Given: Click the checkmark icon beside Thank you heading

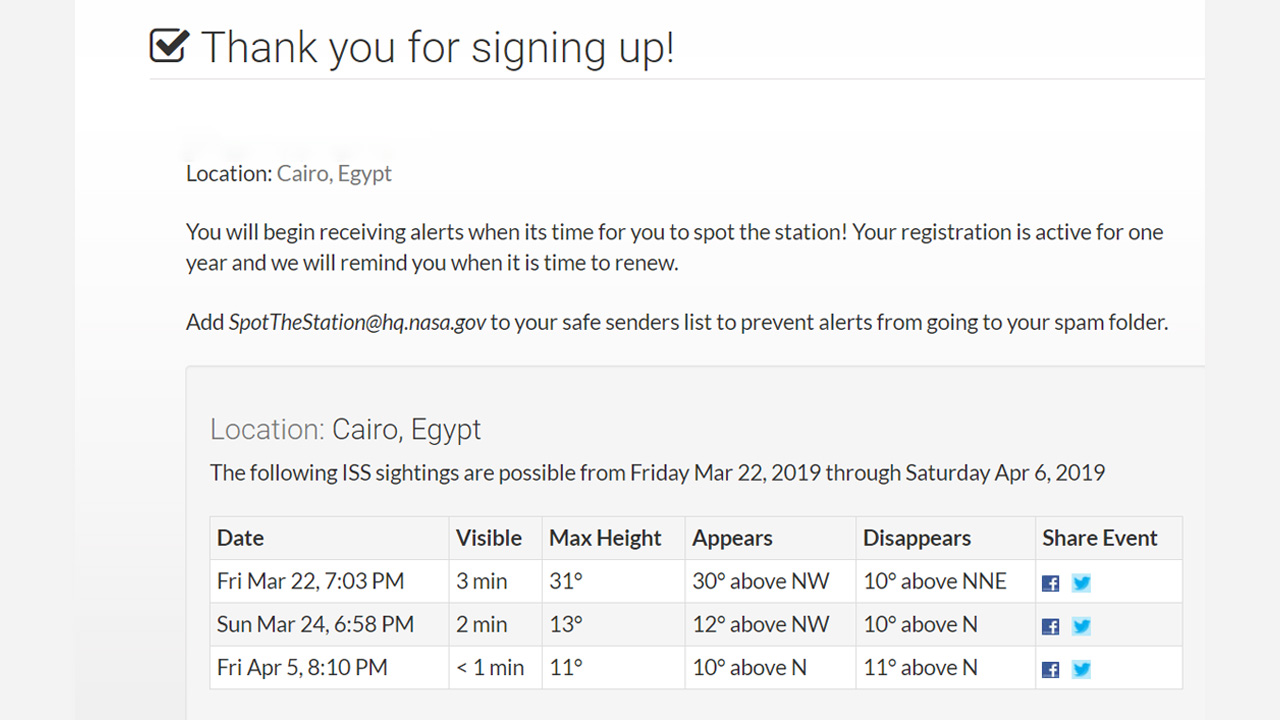Looking at the screenshot, I should click(x=169, y=45).
